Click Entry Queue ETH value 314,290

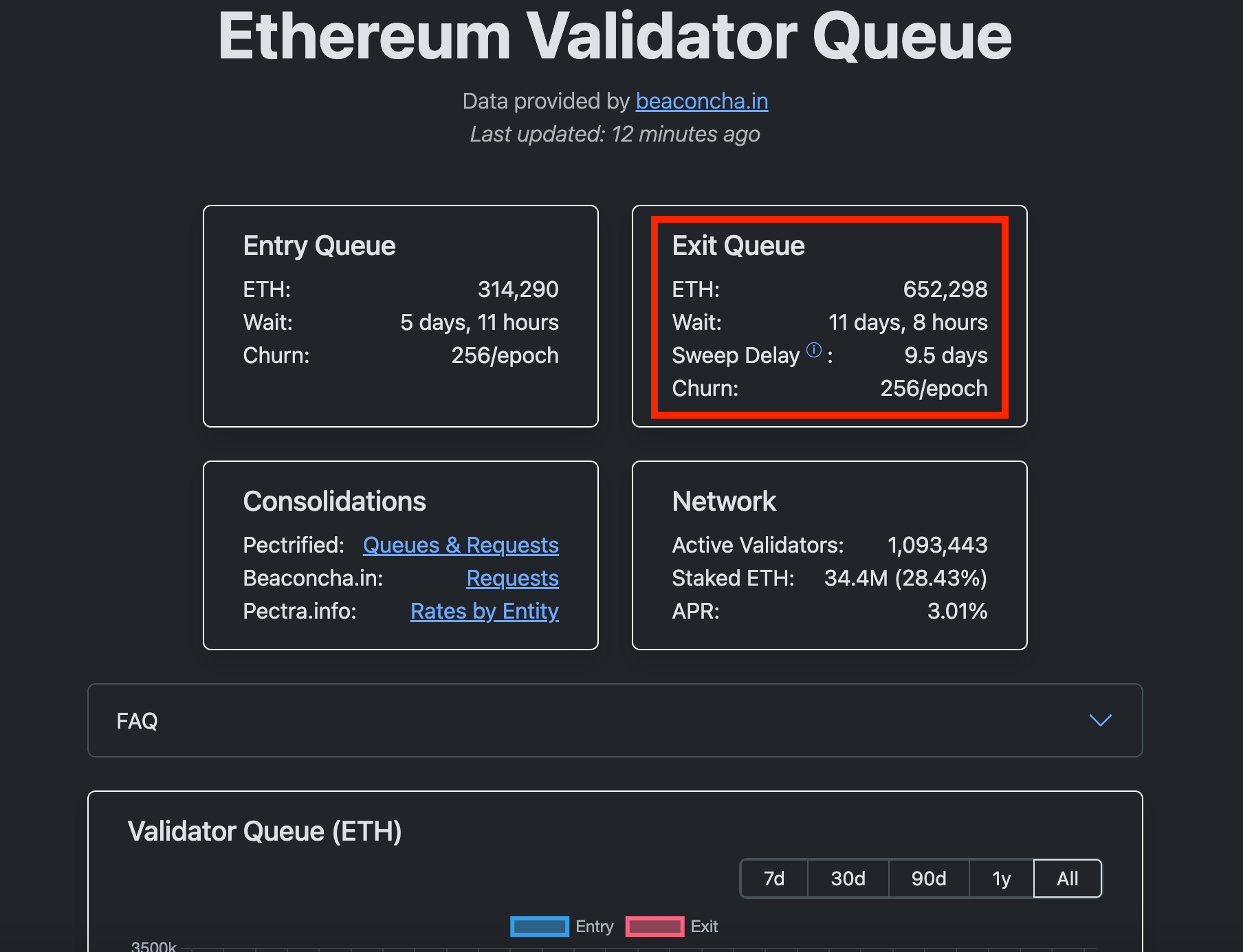click(518, 289)
